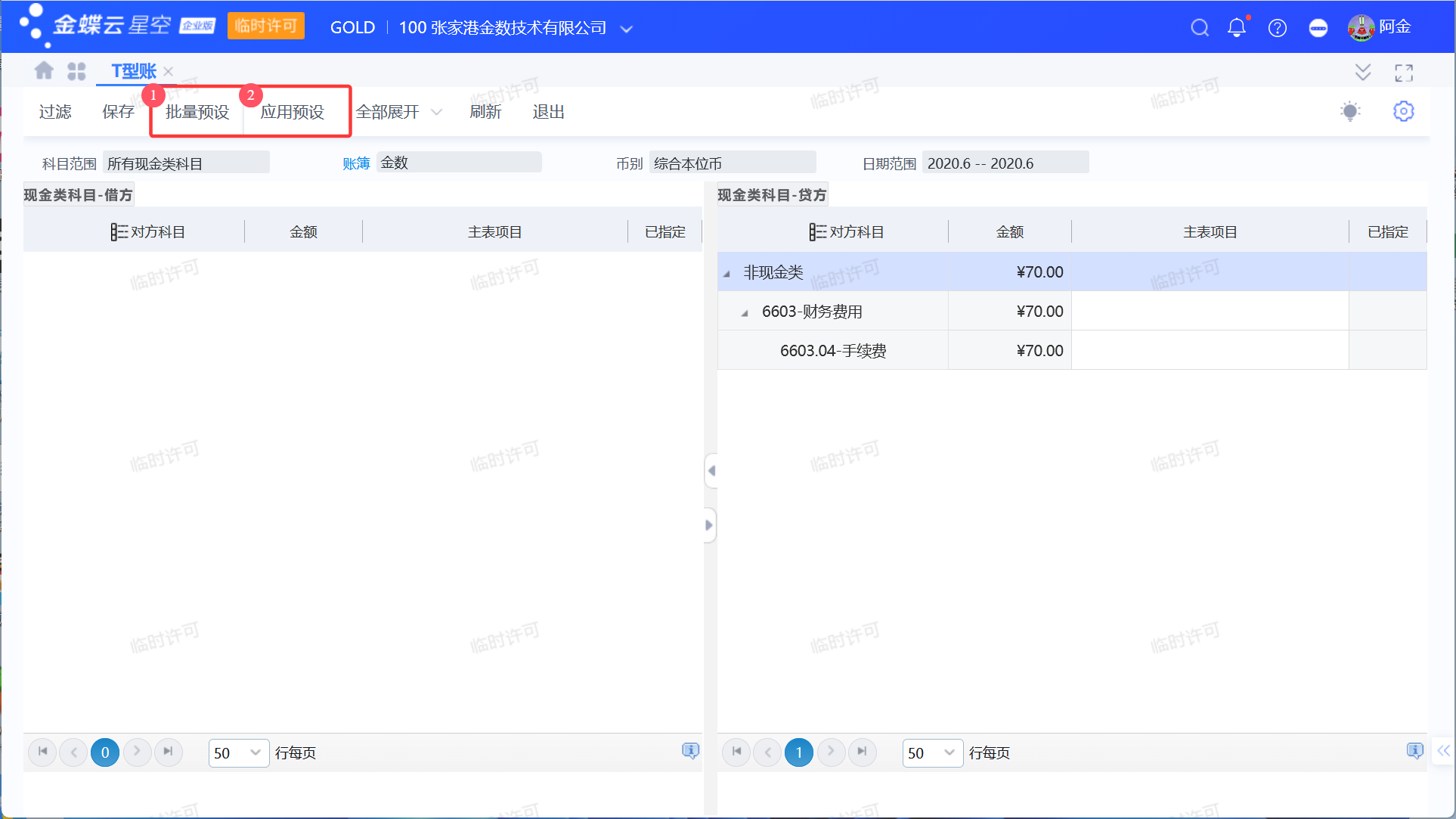Collapse the 6603-财务费用 tree node

point(745,313)
